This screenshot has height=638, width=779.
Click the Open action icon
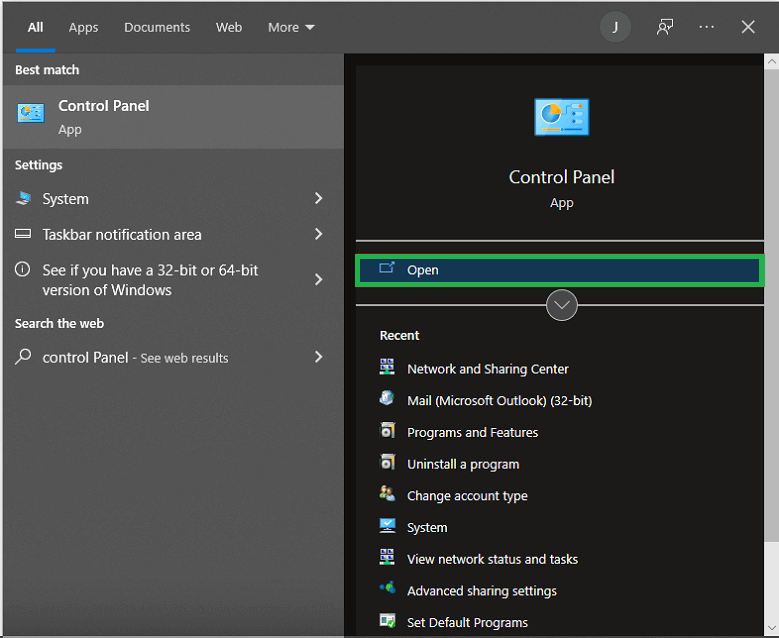(387, 268)
